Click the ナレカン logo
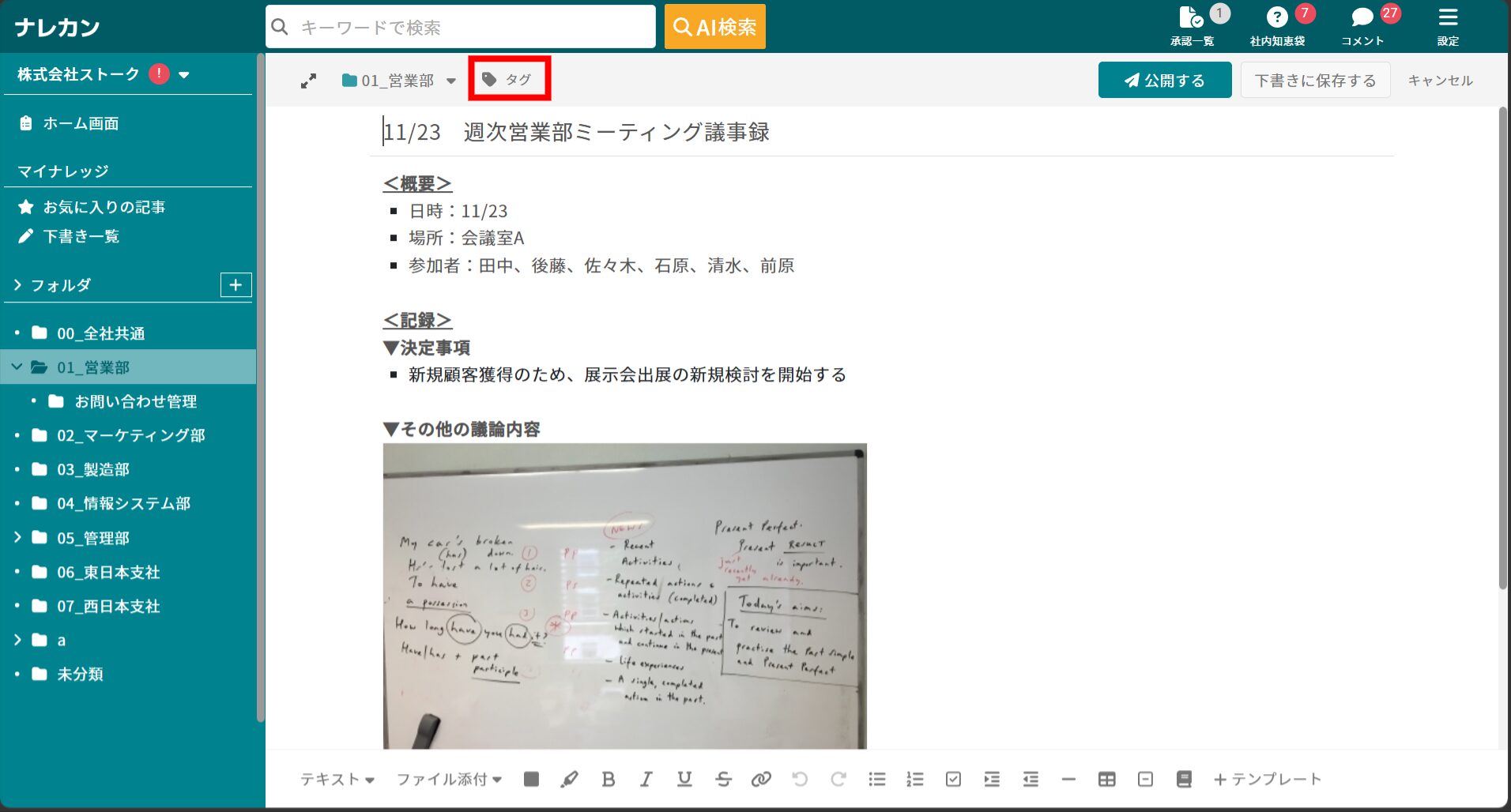 click(x=57, y=27)
